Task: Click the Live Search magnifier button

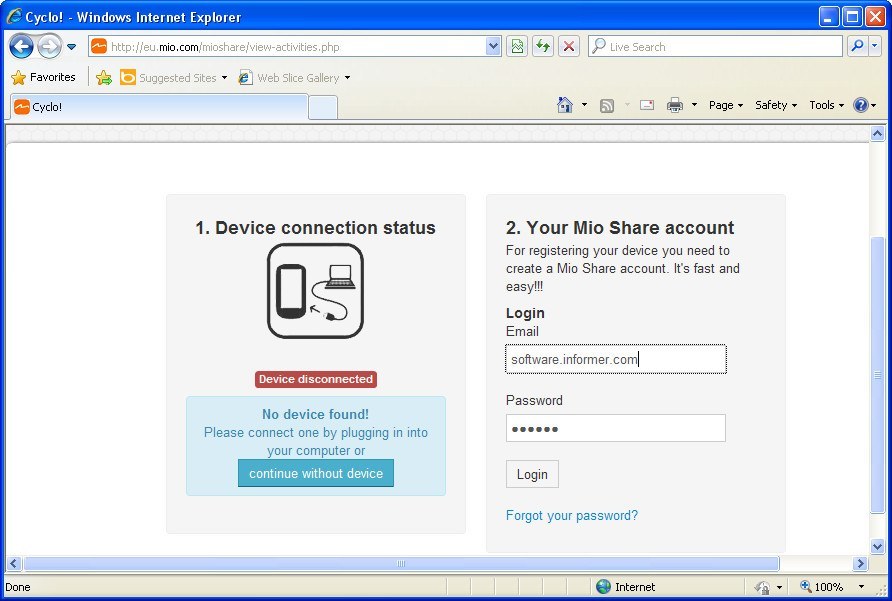Action: pyautogui.click(x=857, y=46)
